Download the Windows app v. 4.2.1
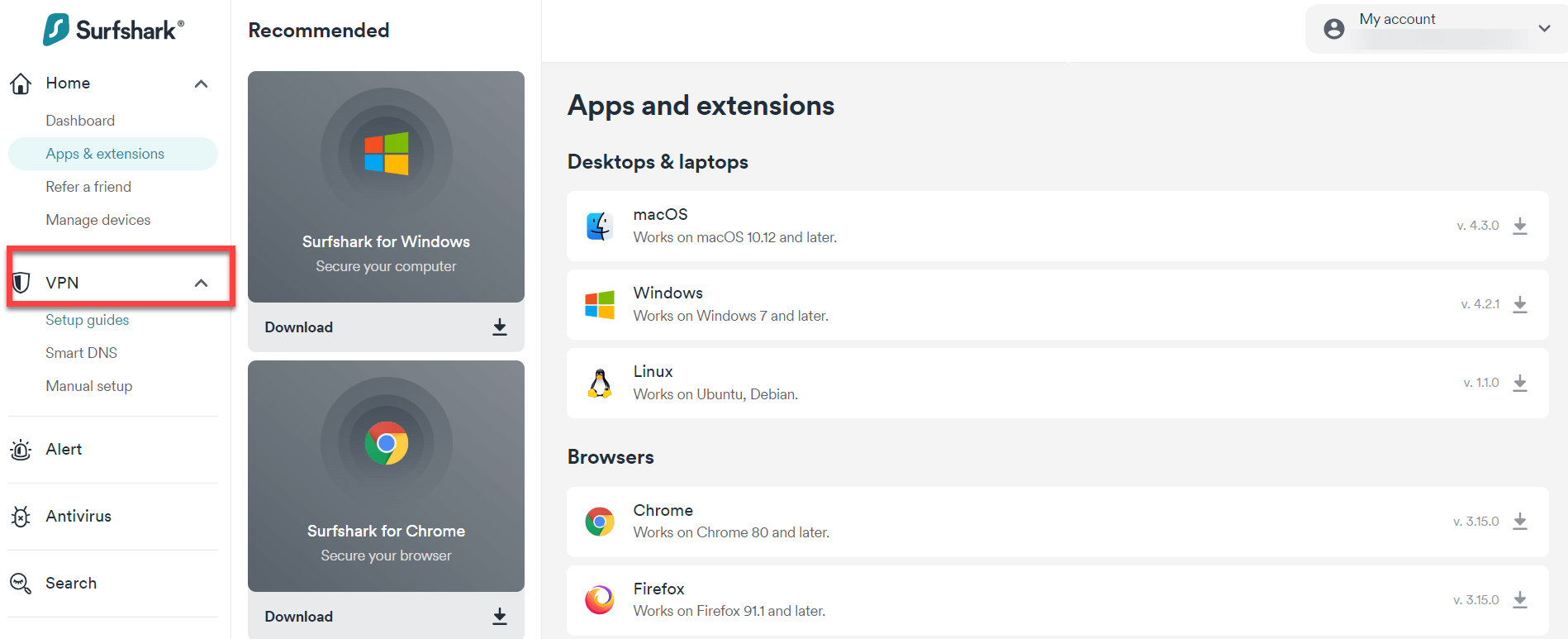 pyautogui.click(x=1519, y=304)
